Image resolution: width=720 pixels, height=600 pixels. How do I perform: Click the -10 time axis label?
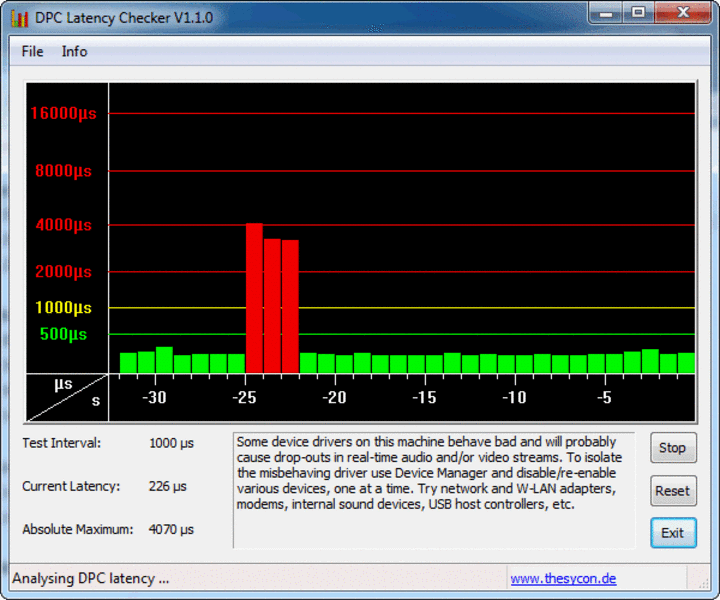pos(514,398)
